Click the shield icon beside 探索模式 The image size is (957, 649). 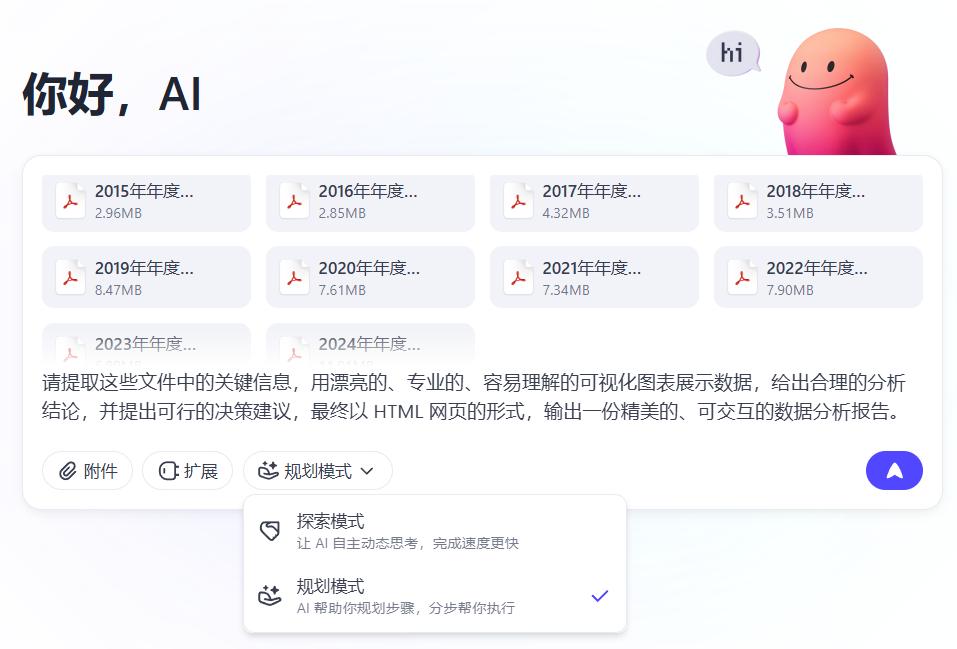(270, 530)
